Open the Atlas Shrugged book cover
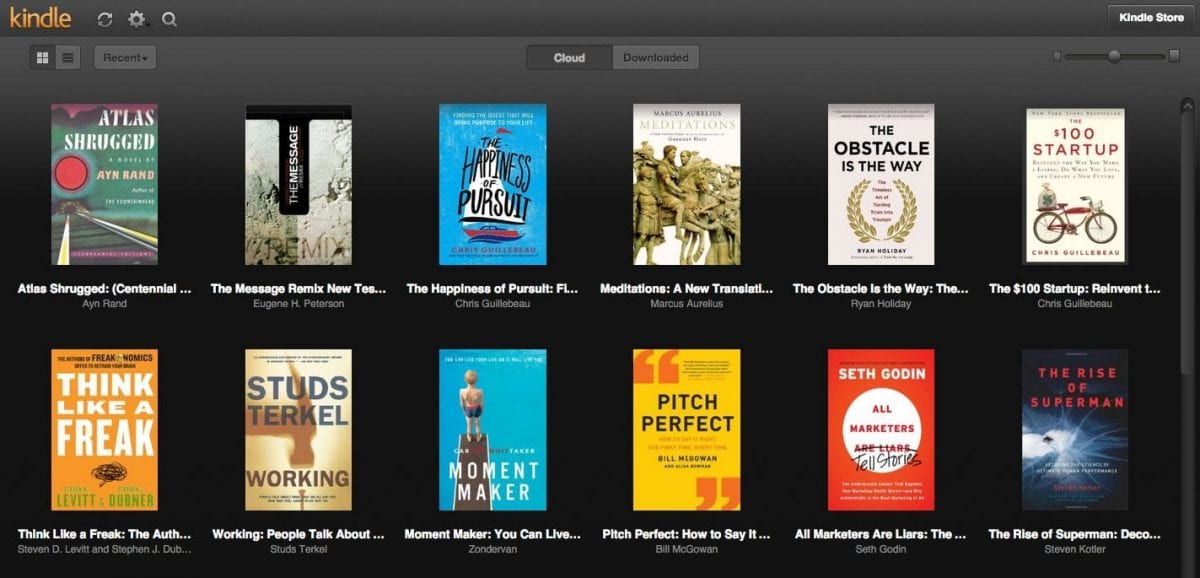 pyautogui.click(x=104, y=183)
